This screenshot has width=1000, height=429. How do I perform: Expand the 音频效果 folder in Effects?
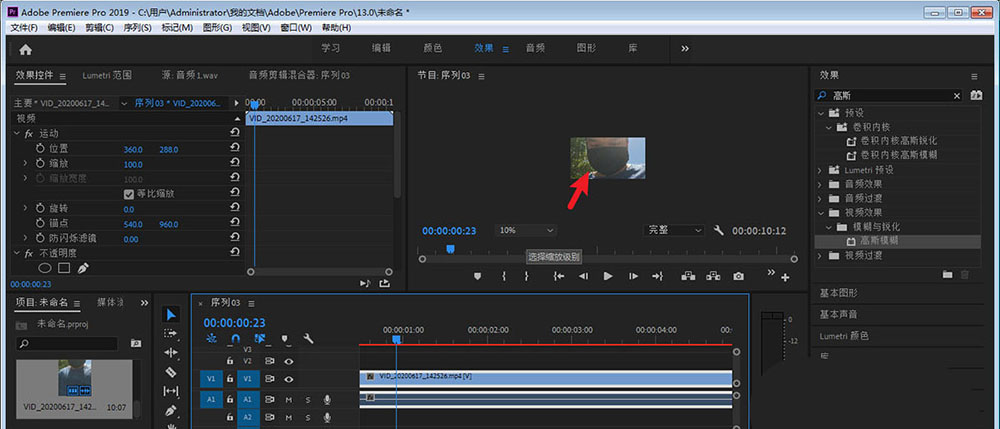pyautogui.click(x=820, y=184)
